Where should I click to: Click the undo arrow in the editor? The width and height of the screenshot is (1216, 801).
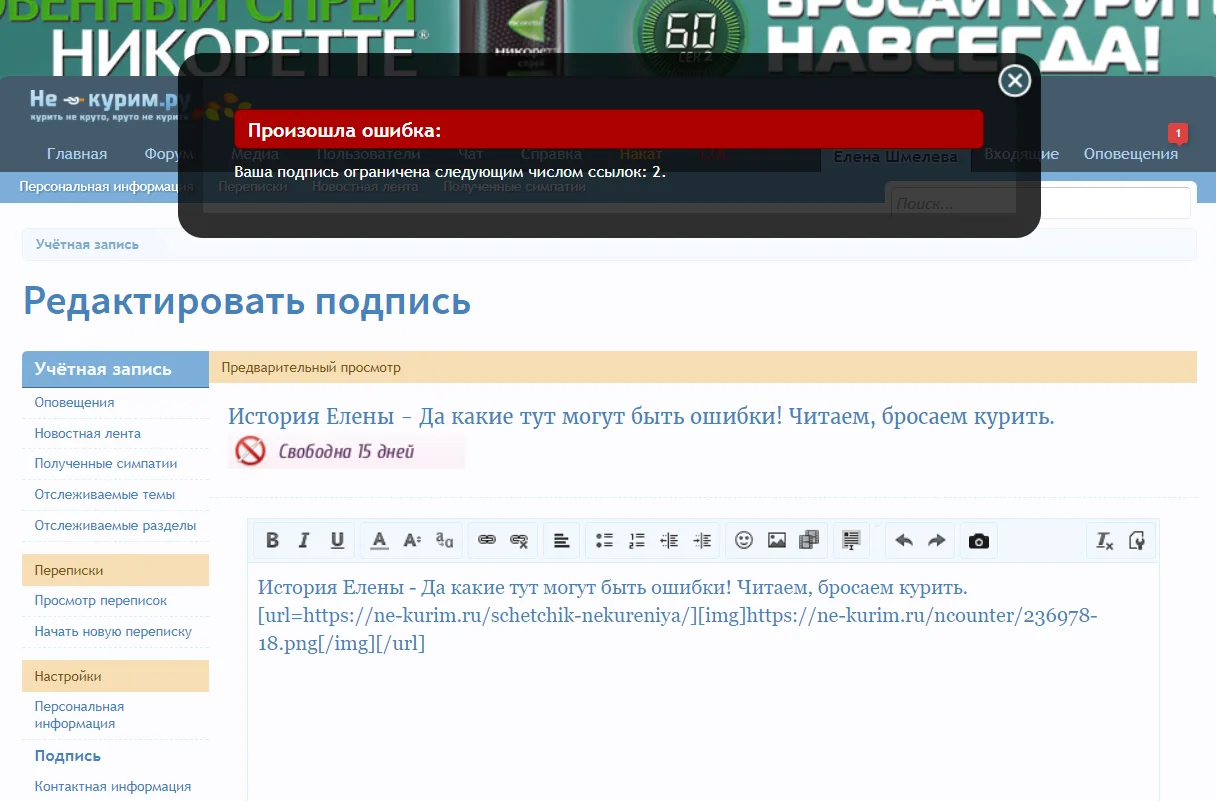point(903,540)
